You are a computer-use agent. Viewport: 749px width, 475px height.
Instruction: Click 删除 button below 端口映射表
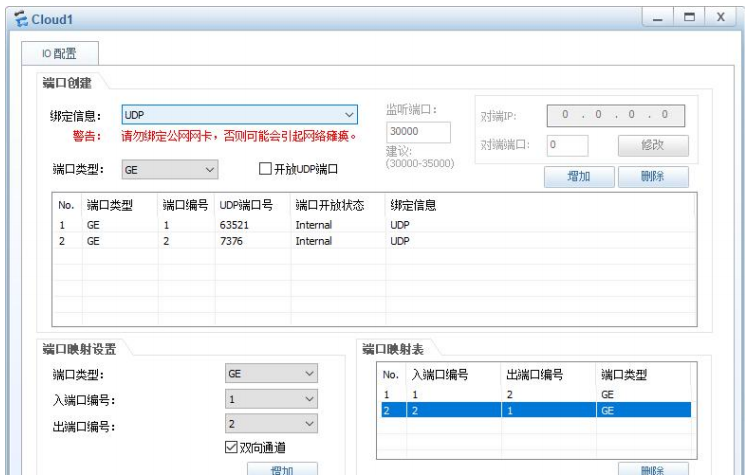coord(653,469)
